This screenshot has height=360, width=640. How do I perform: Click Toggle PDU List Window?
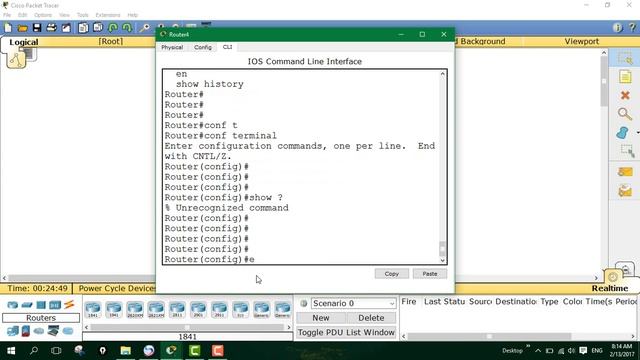(346, 332)
